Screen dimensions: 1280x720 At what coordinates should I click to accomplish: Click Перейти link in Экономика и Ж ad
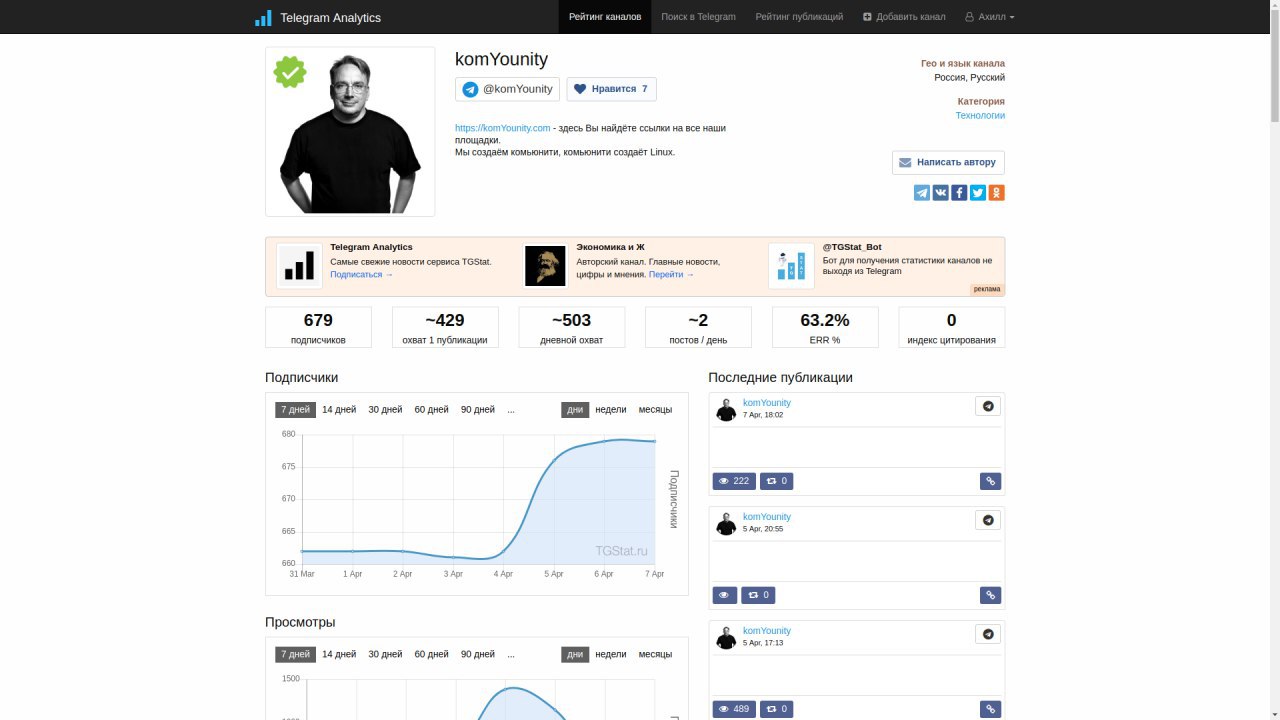pyautogui.click(x=671, y=274)
